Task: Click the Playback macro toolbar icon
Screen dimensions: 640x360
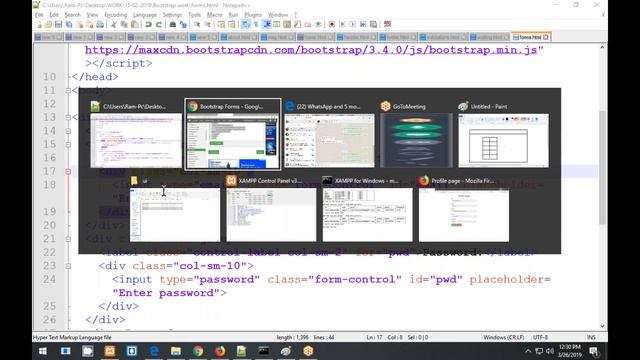Action: (352, 24)
